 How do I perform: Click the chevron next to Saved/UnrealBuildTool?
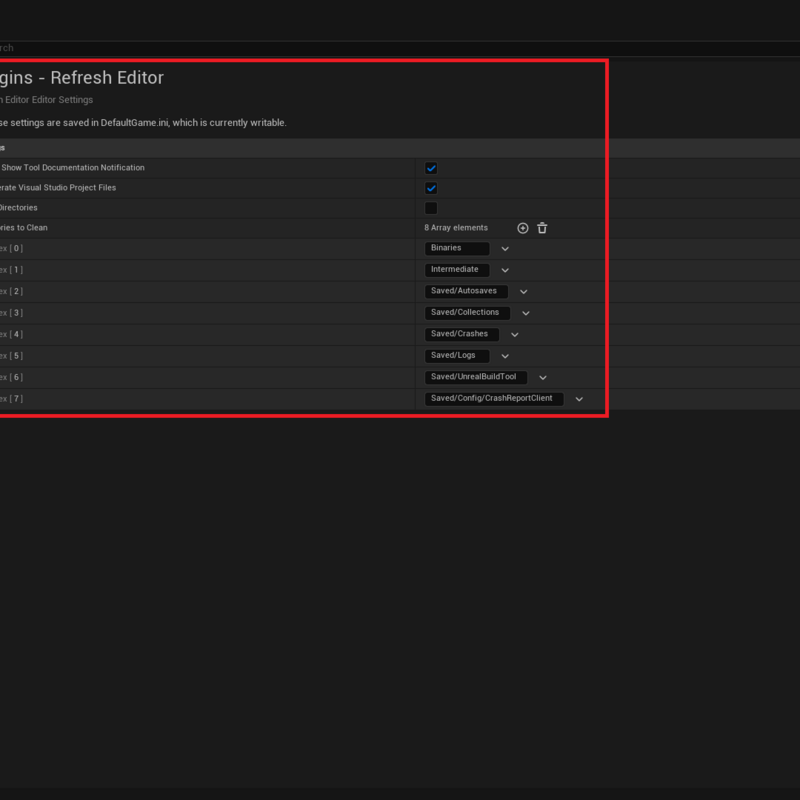[543, 378]
